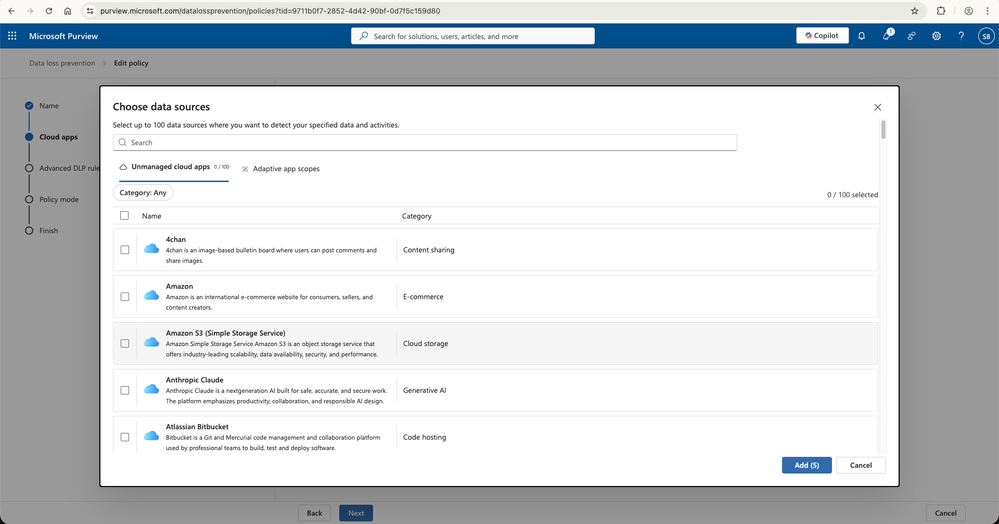Check the Amazon S3 row checkbox

(125, 344)
